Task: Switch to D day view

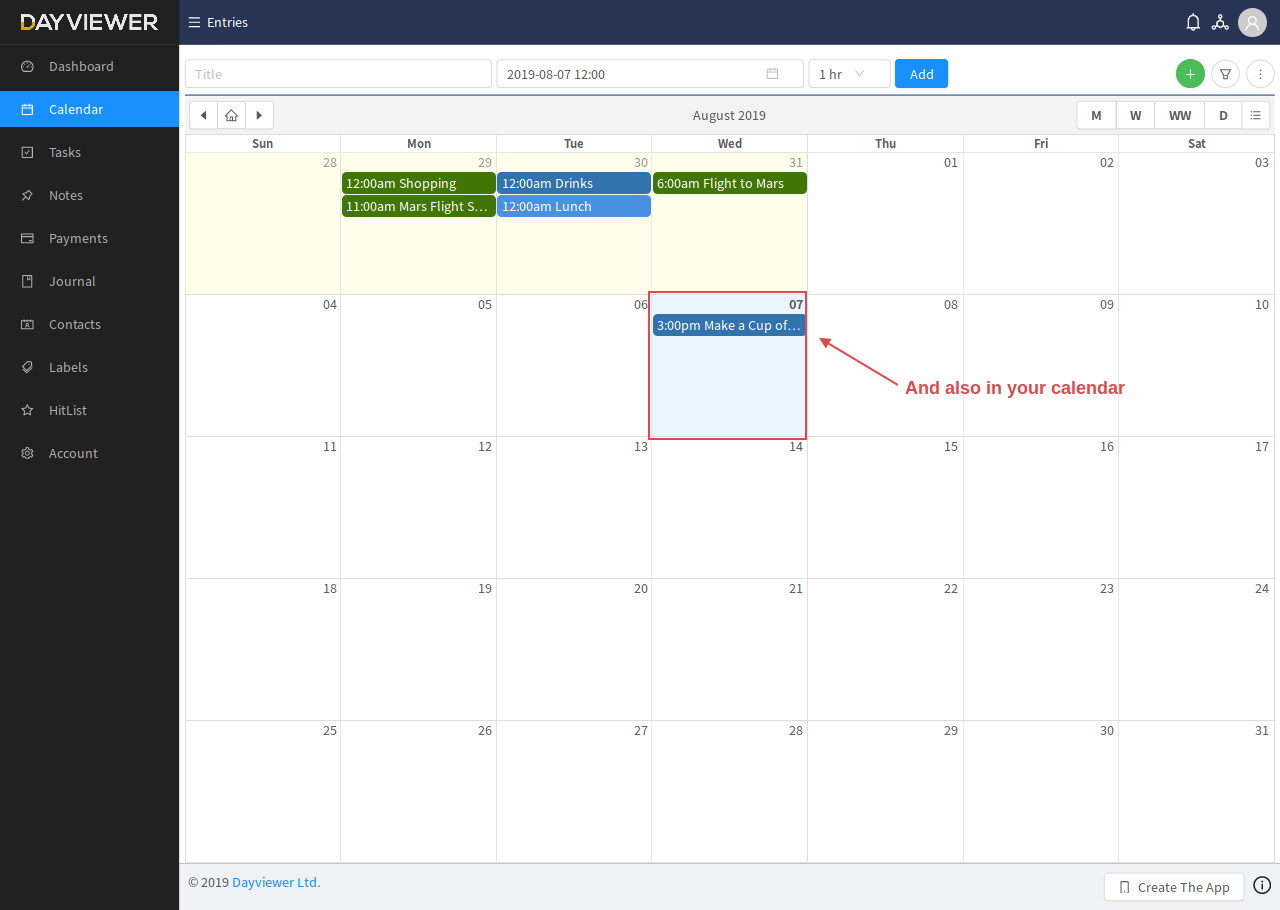Action: click(1223, 115)
